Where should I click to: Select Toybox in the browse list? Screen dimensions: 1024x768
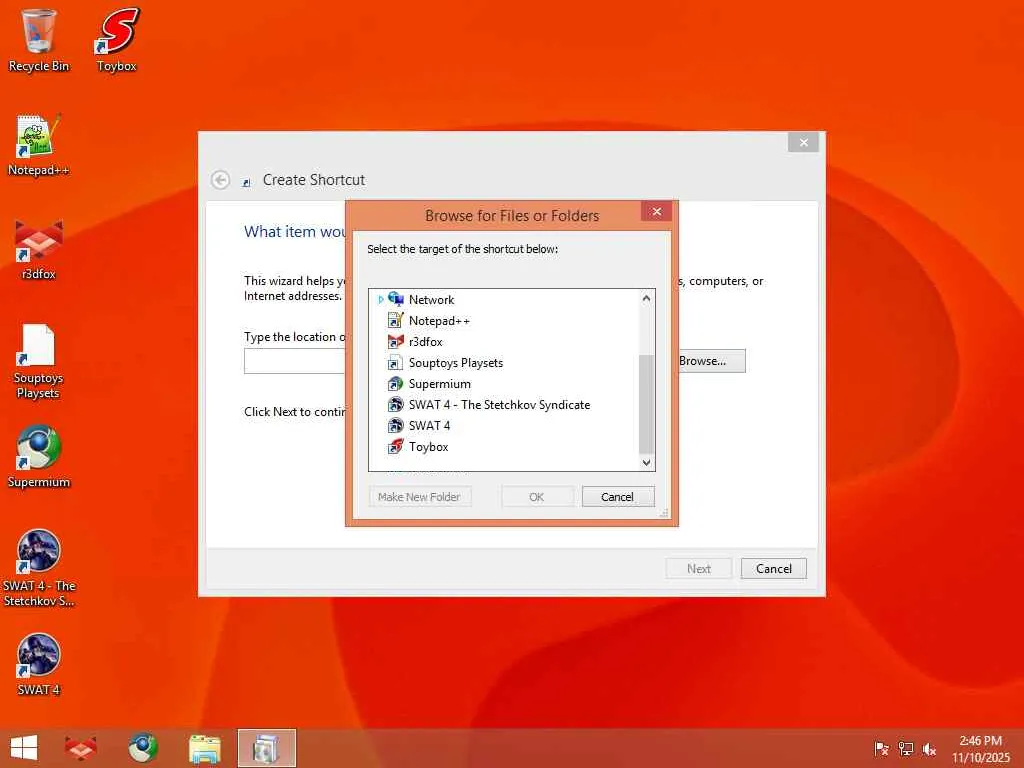(x=428, y=447)
